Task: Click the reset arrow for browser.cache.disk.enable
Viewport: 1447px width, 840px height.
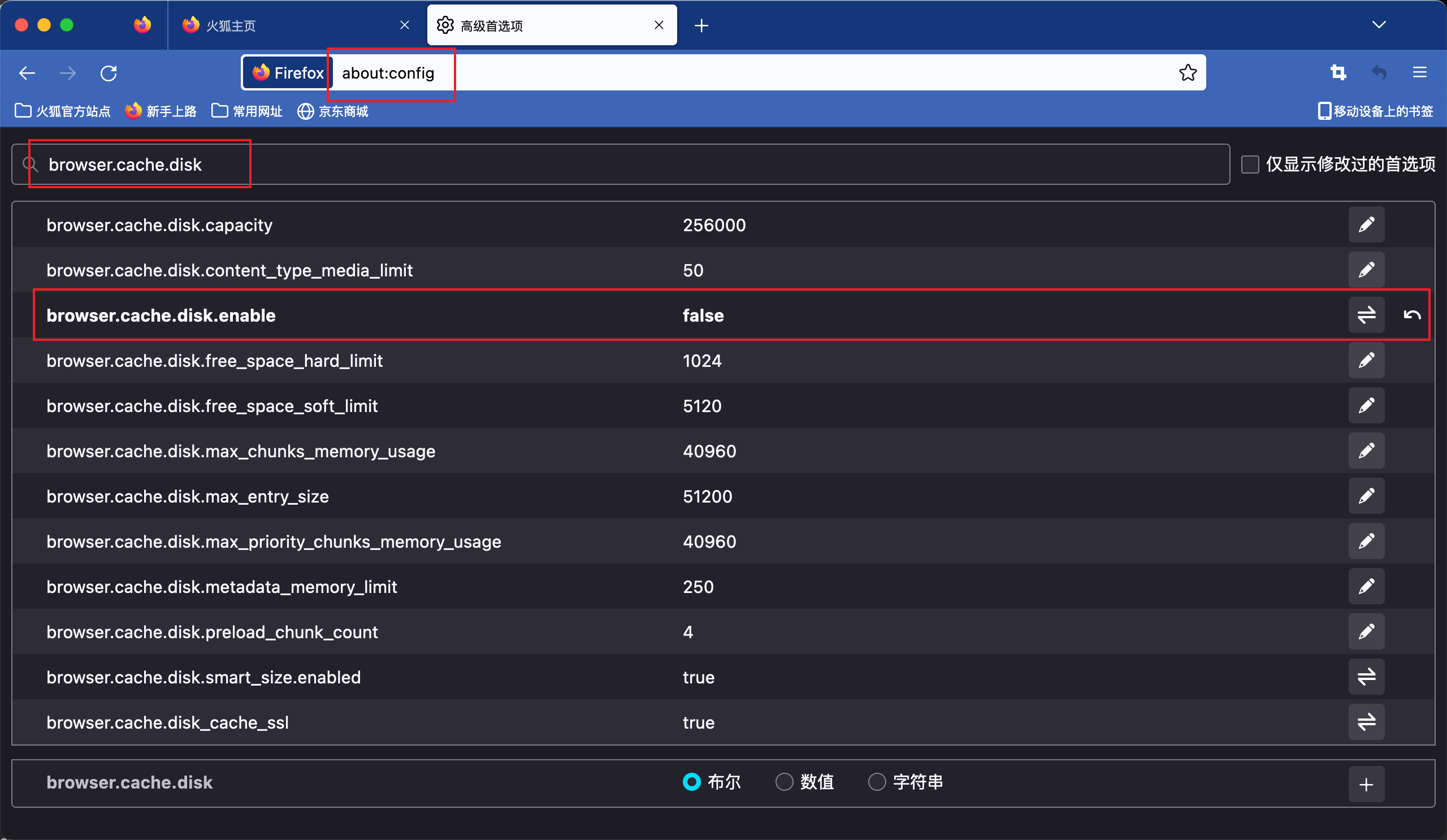Action: click(1412, 315)
